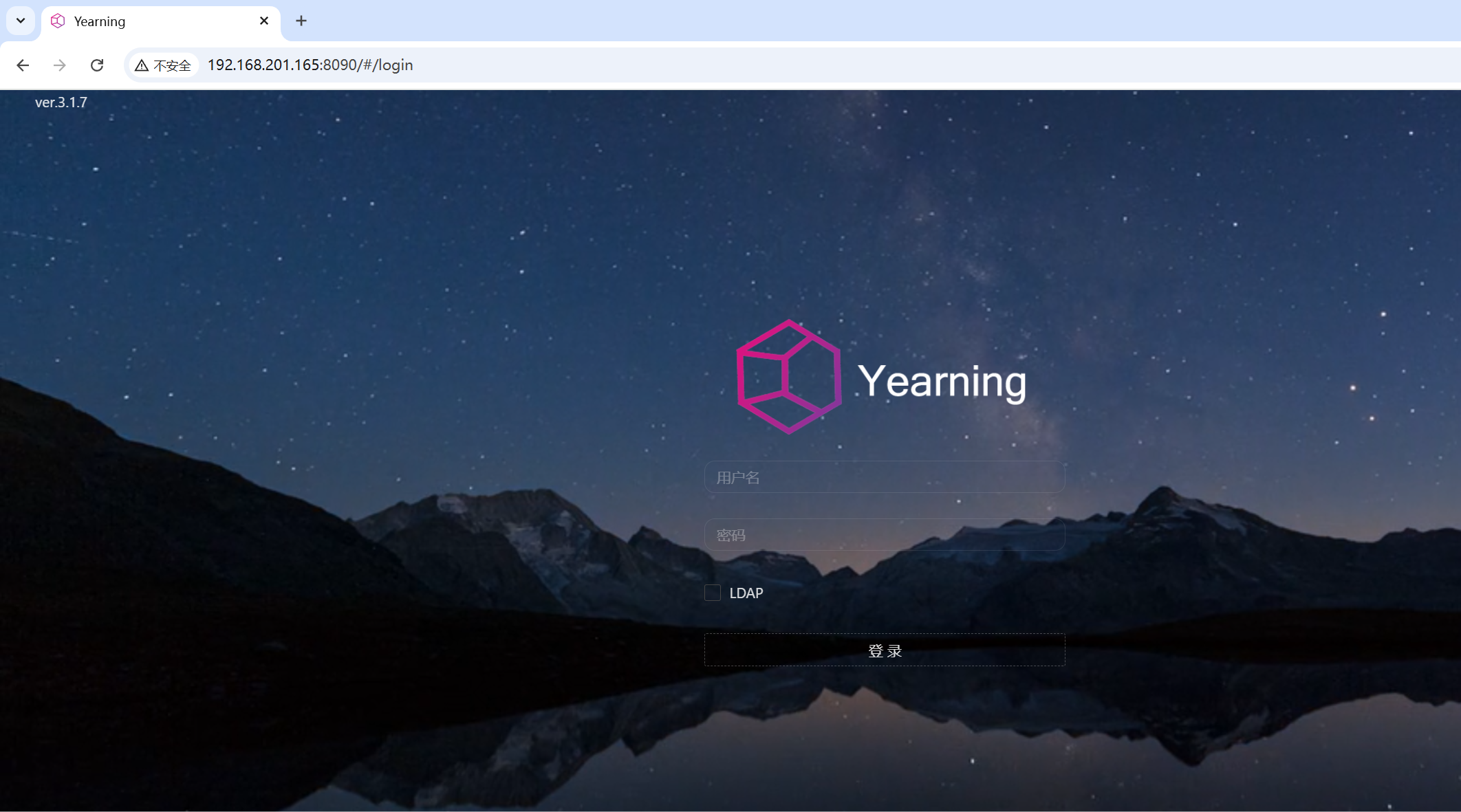Image resolution: width=1461 pixels, height=812 pixels.
Task: Open a new browser tab
Action: click(301, 21)
